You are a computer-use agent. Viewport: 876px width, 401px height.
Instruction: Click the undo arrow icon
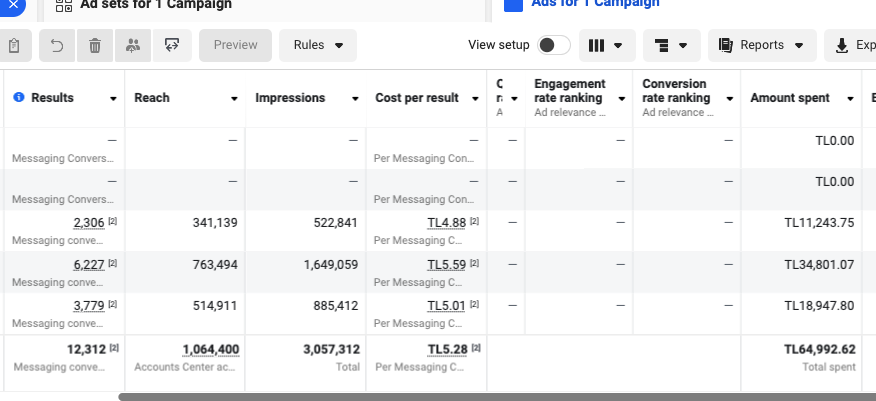click(x=57, y=45)
